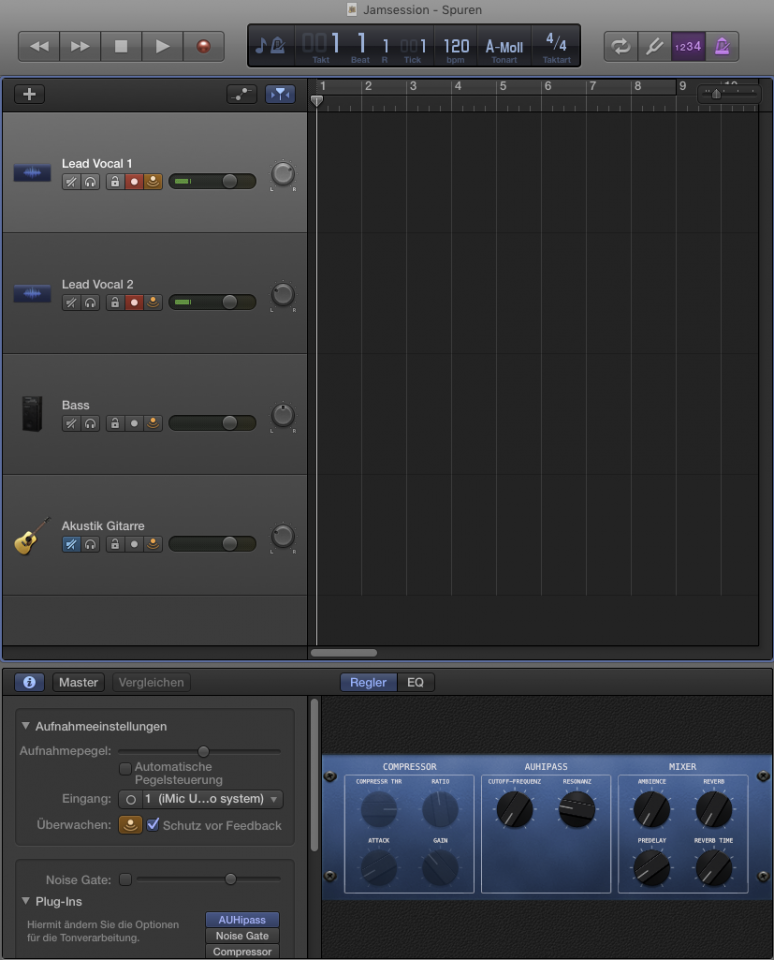The image size is (774, 960).
Task: Open the Noise Gate plug-in slot
Action: click(x=242, y=936)
